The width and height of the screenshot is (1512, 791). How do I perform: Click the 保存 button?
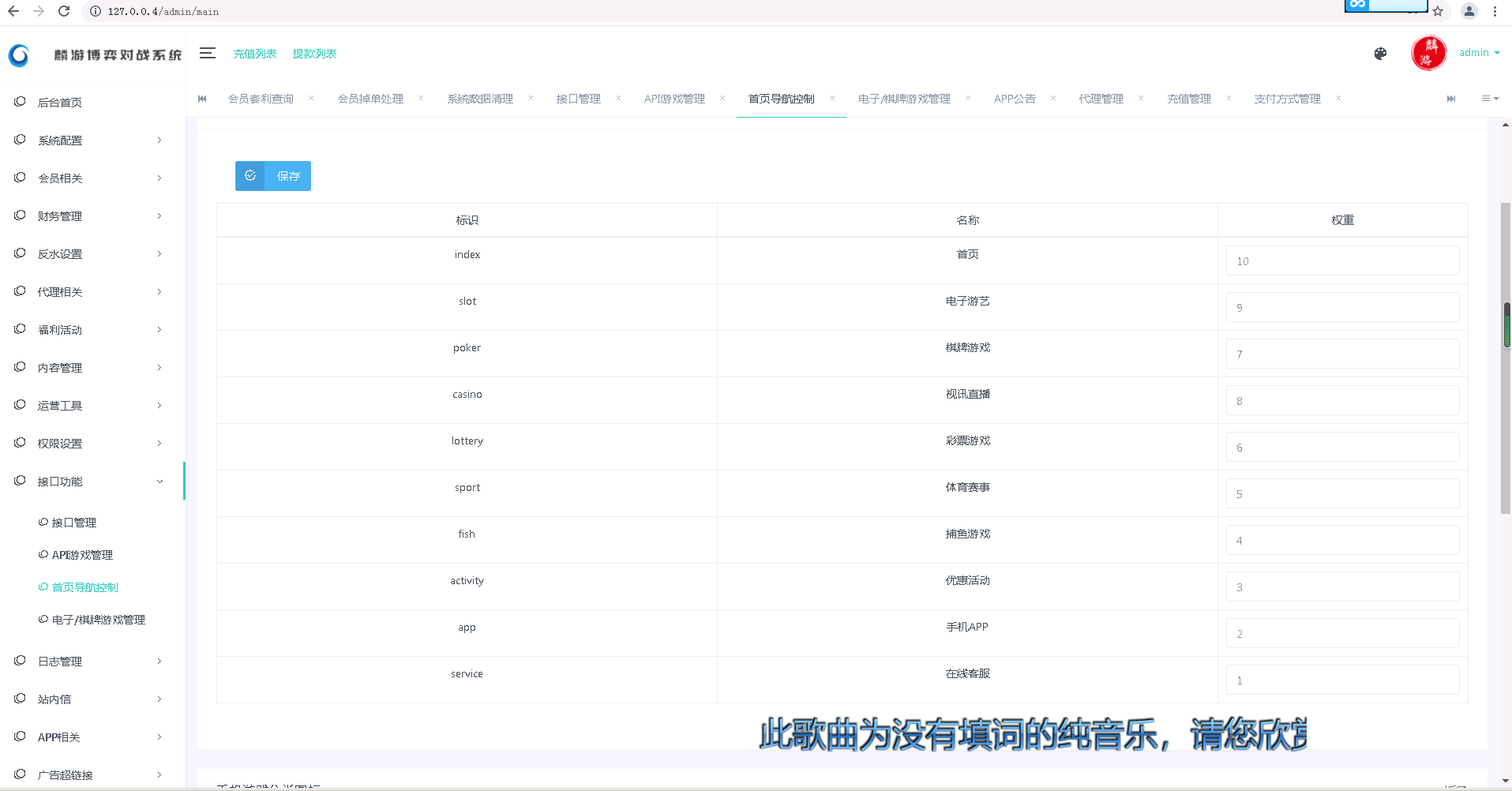(273, 176)
